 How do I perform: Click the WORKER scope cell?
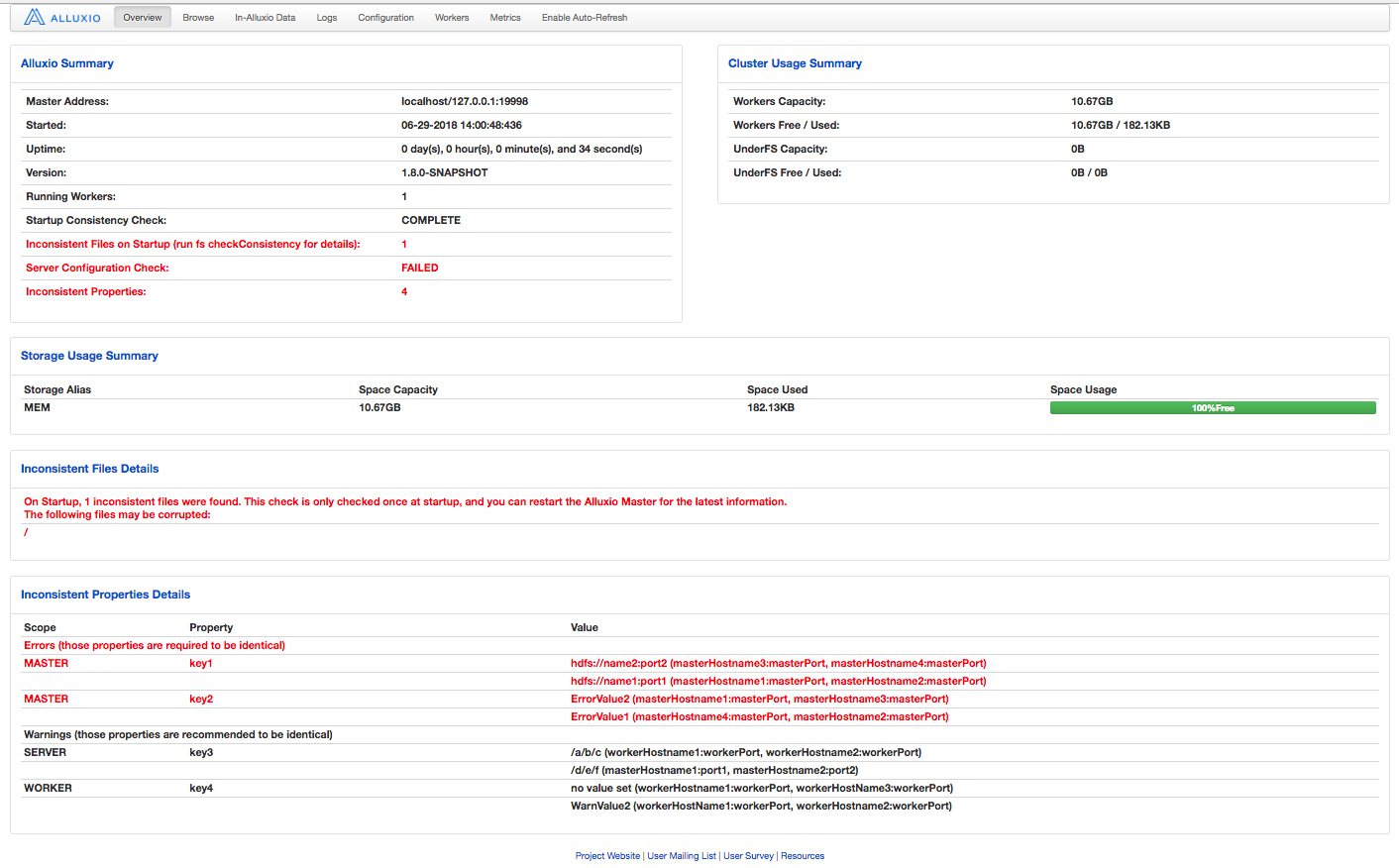pyautogui.click(x=48, y=788)
